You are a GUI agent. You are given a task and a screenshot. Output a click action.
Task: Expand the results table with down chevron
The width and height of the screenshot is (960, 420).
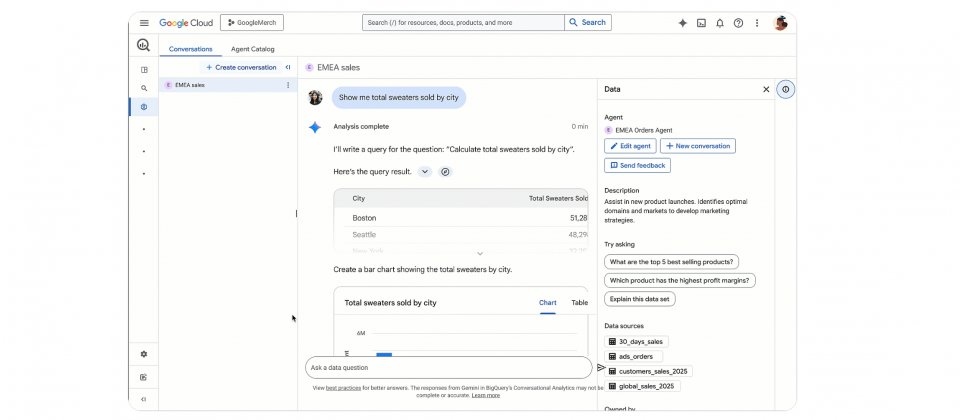(480, 254)
